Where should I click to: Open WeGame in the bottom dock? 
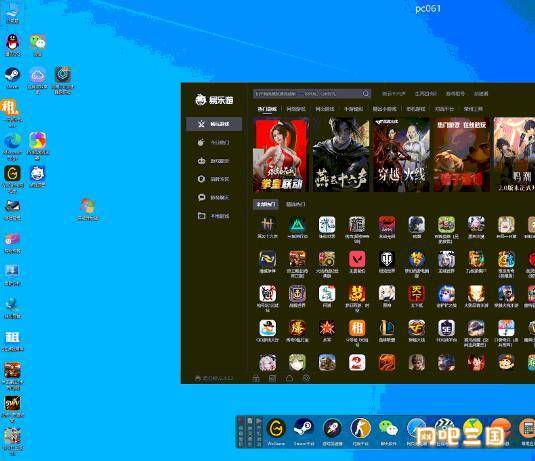click(x=276, y=432)
